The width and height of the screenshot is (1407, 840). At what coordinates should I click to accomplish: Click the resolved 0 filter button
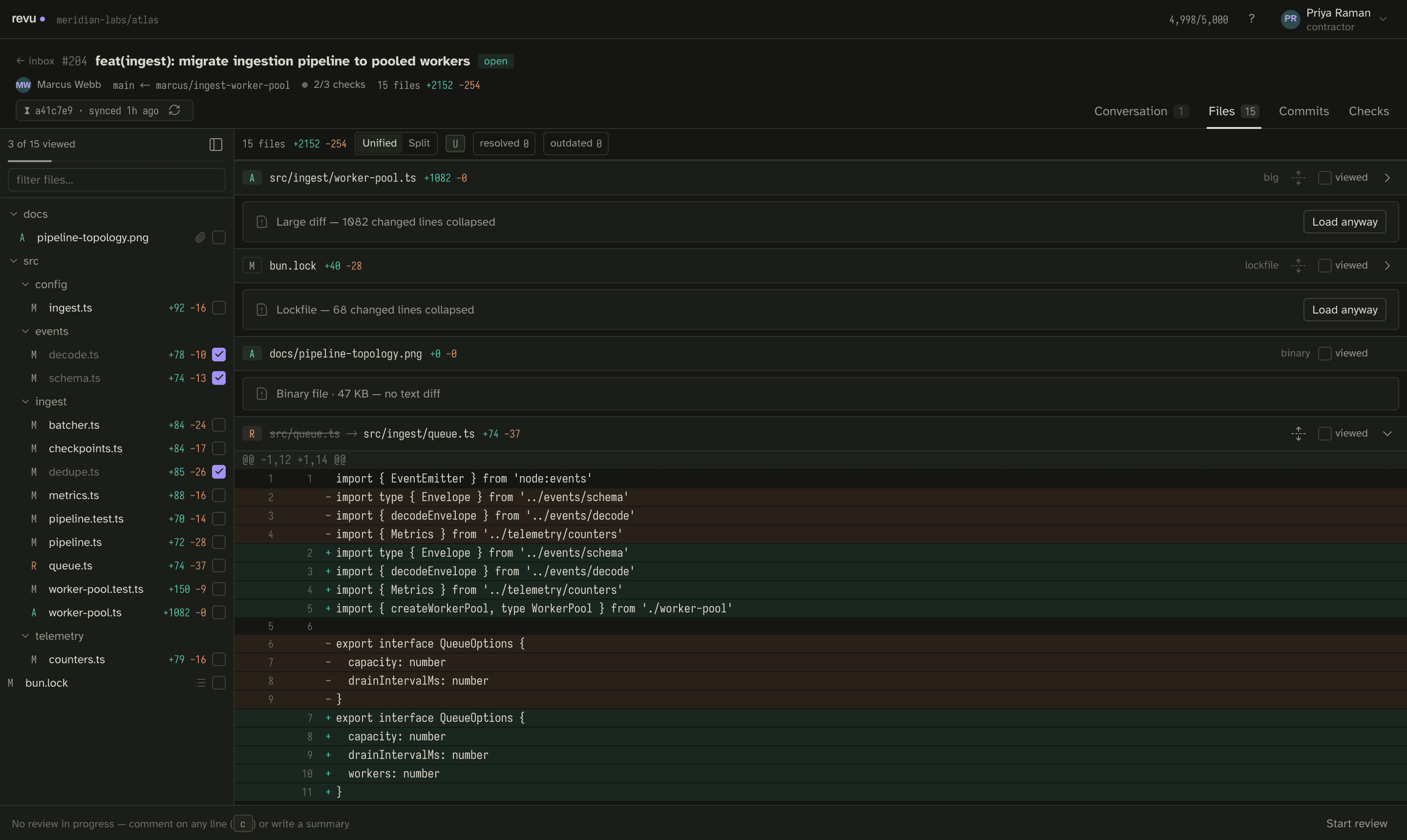[x=504, y=144]
